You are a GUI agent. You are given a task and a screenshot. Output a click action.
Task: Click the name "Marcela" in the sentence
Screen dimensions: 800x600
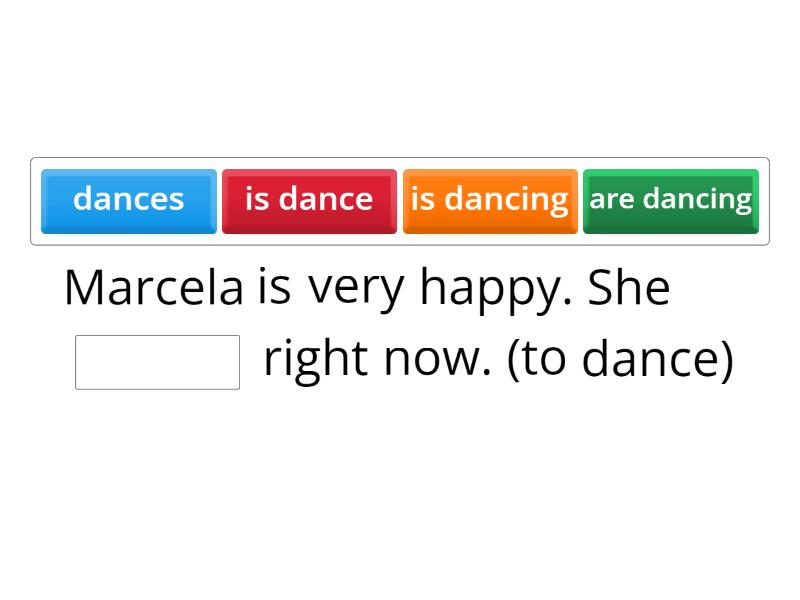pos(153,288)
